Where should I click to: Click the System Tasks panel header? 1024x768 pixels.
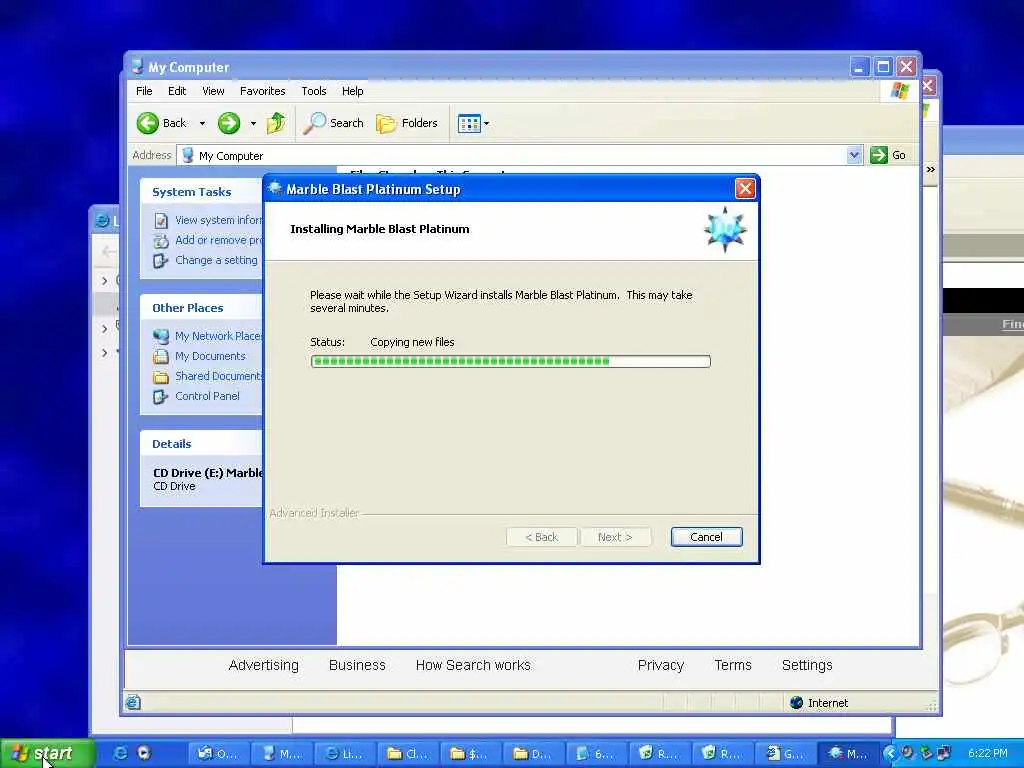pyautogui.click(x=201, y=192)
